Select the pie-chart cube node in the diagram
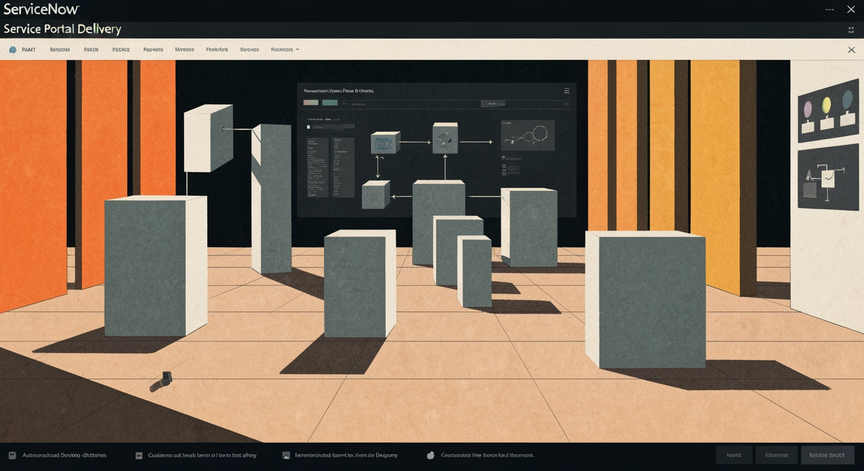The height and width of the screenshot is (471, 864). (445, 138)
